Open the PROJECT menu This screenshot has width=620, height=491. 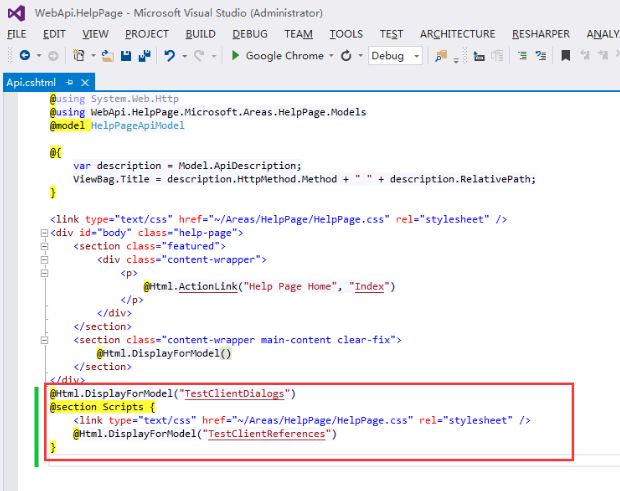(147, 34)
